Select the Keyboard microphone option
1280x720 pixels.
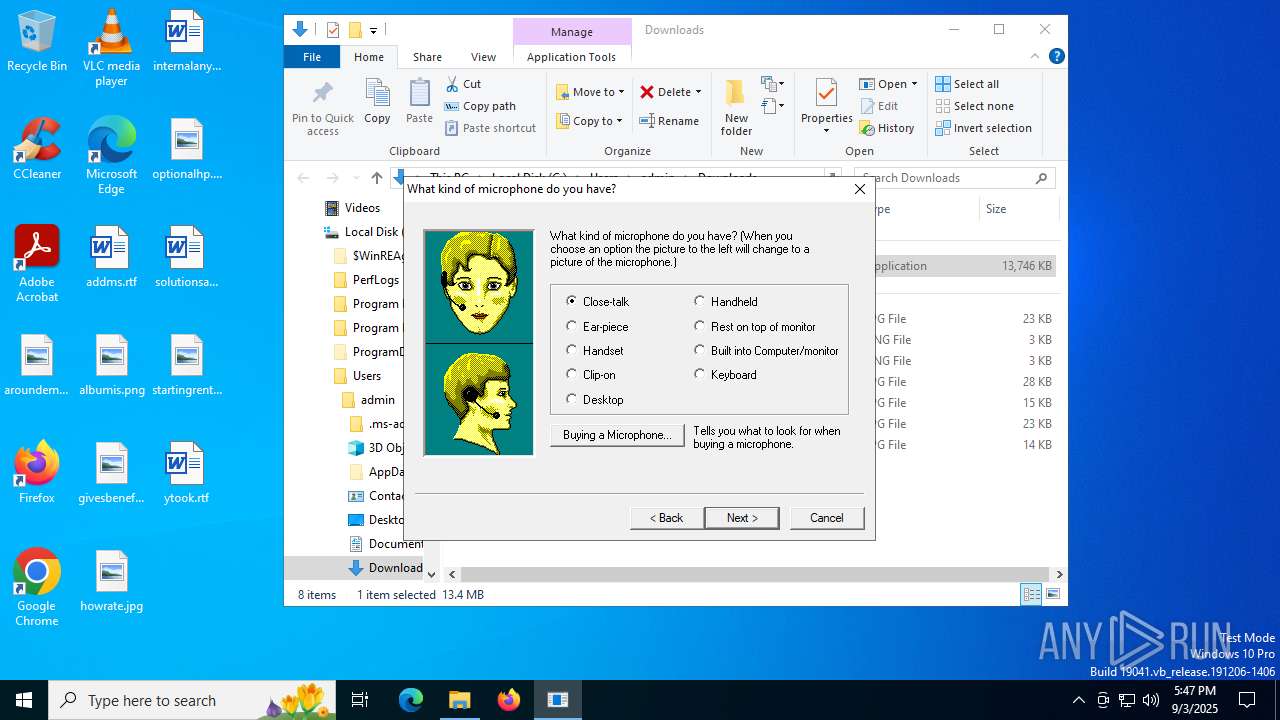click(x=725, y=375)
